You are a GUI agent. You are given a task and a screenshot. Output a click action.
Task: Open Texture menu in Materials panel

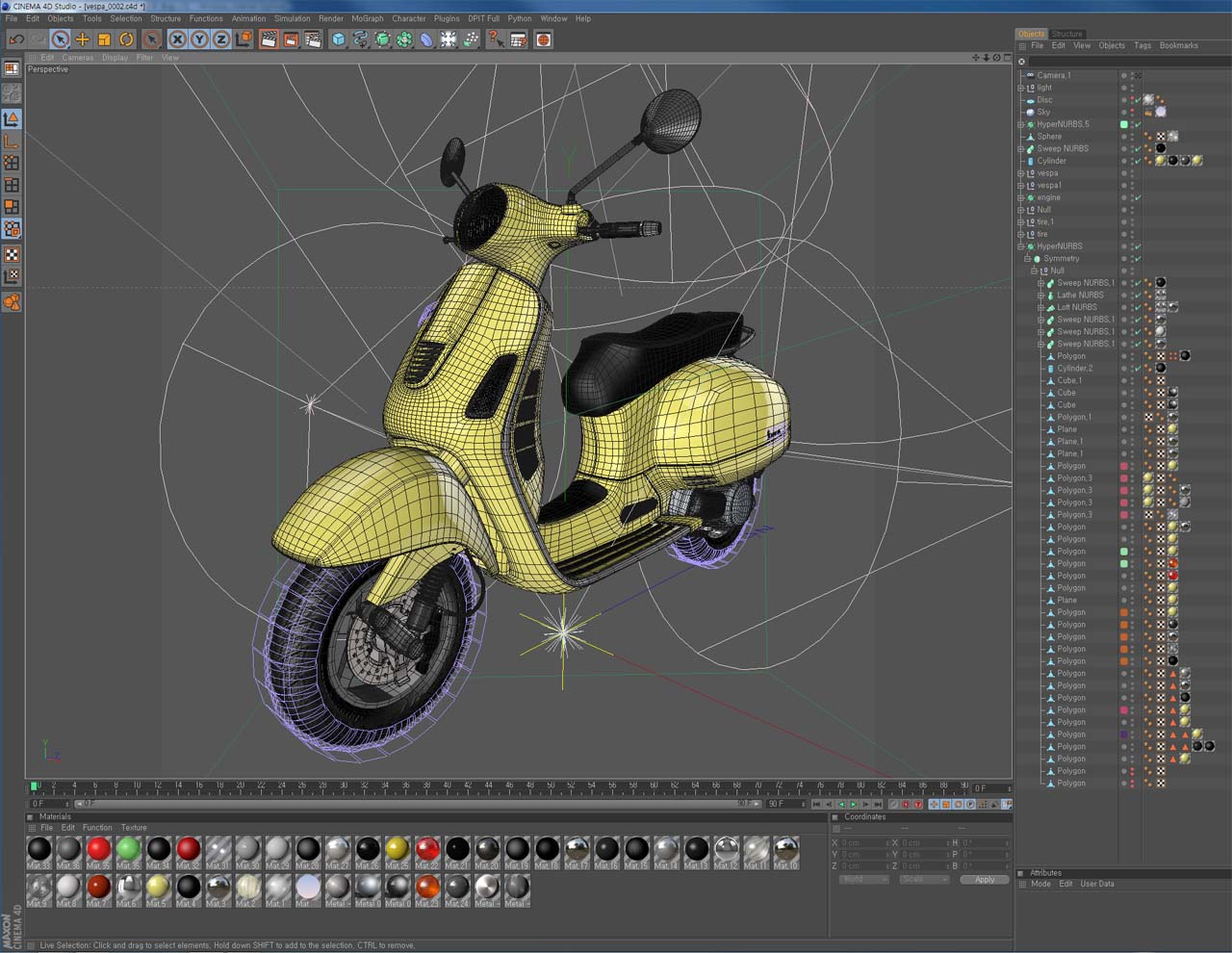click(x=134, y=828)
